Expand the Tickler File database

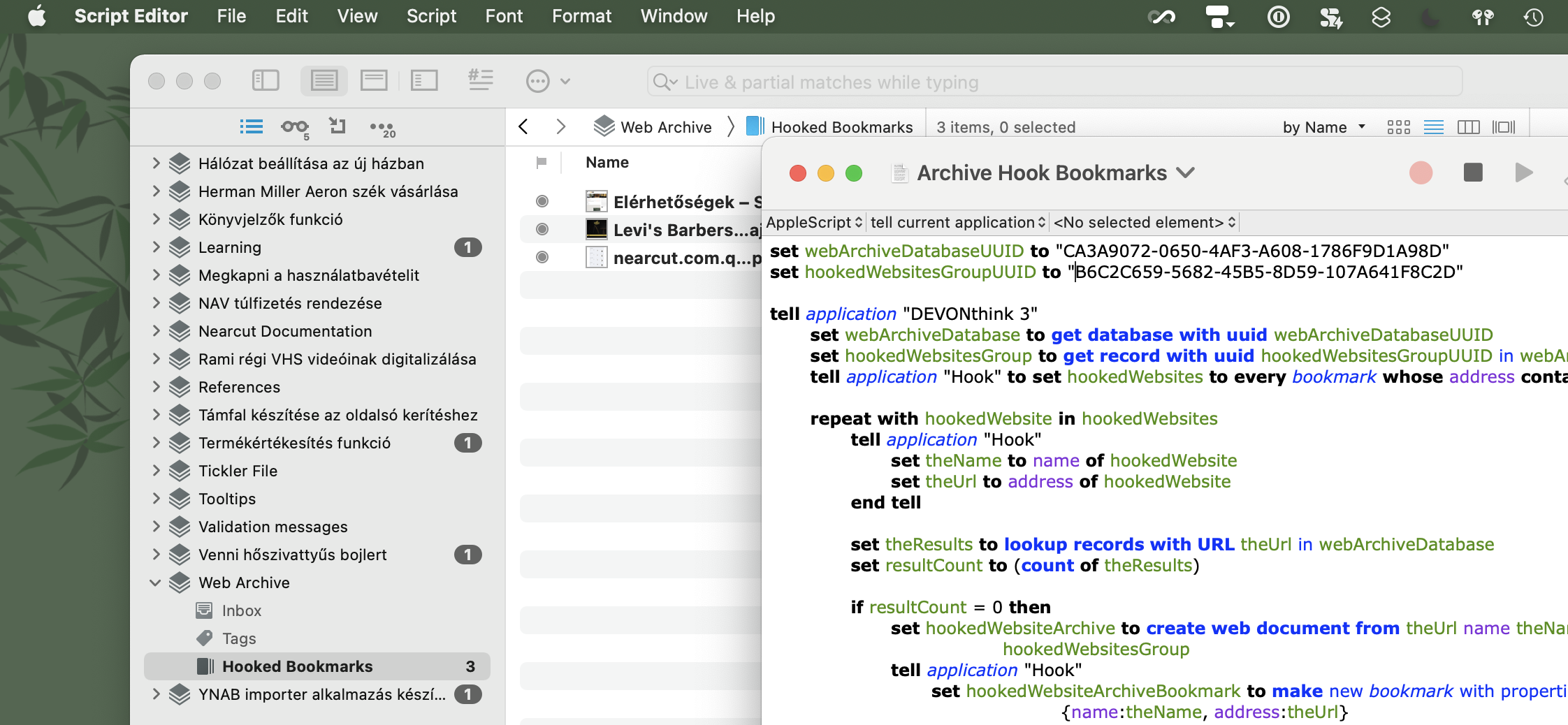point(156,471)
